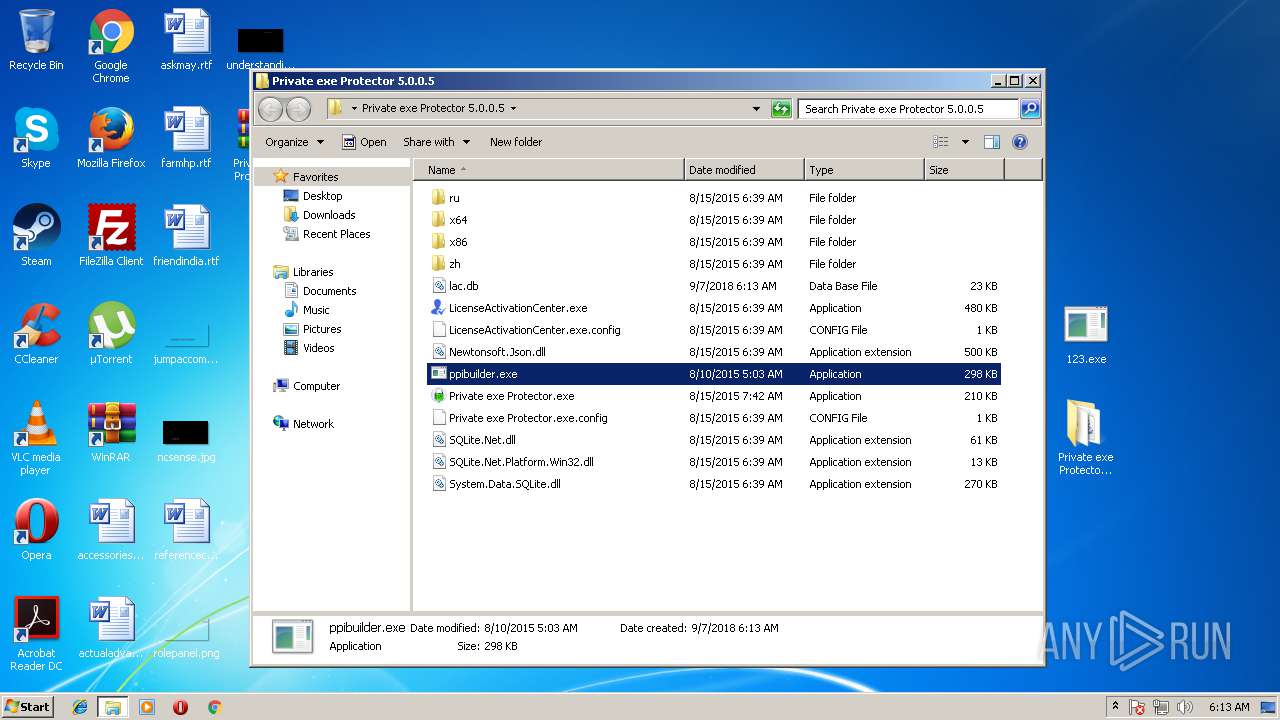Click Chrome icon in taskbar

click(x=214, y=707)
